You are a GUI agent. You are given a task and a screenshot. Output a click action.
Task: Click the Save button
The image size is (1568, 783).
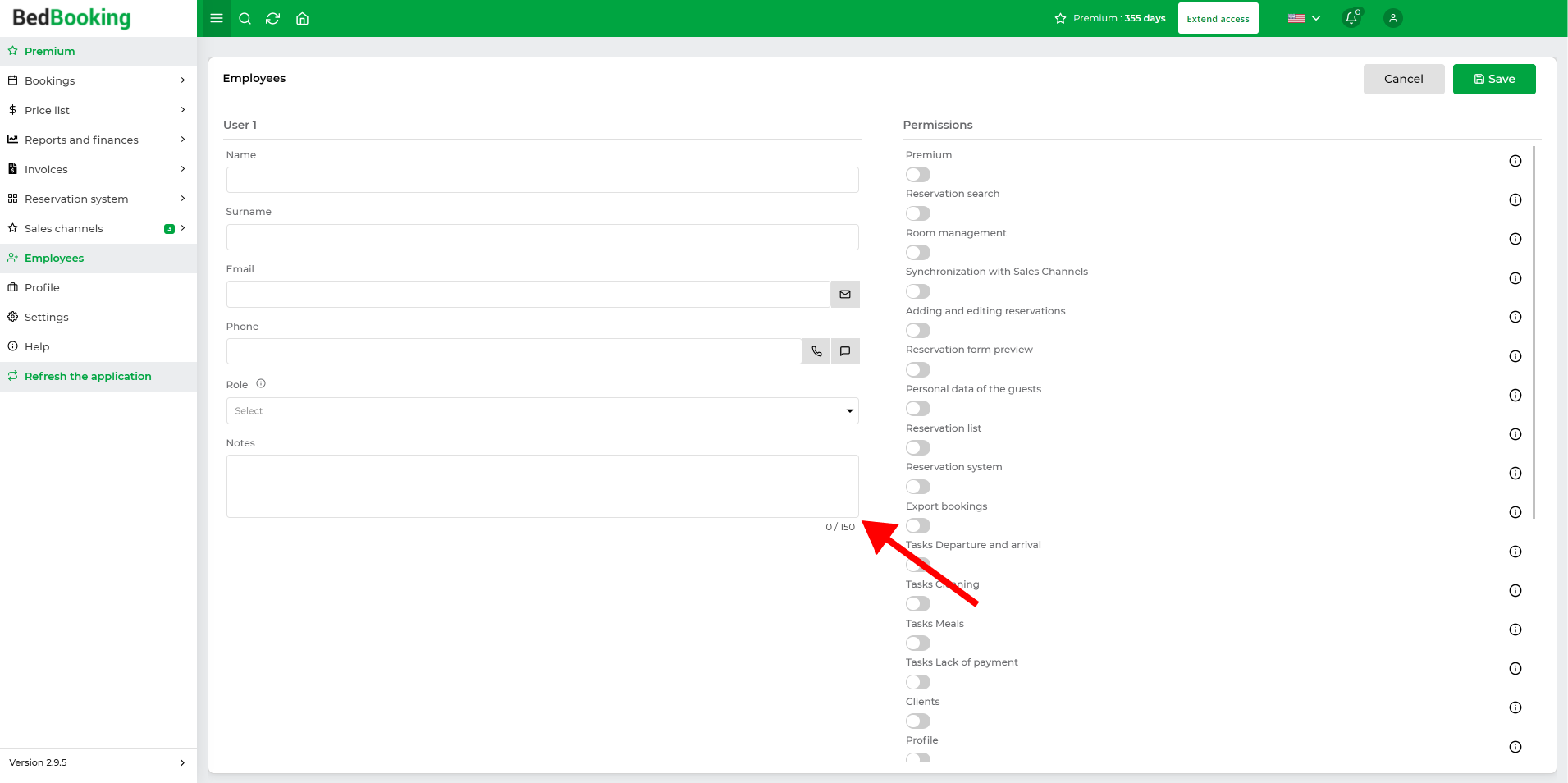[1494, 79]
